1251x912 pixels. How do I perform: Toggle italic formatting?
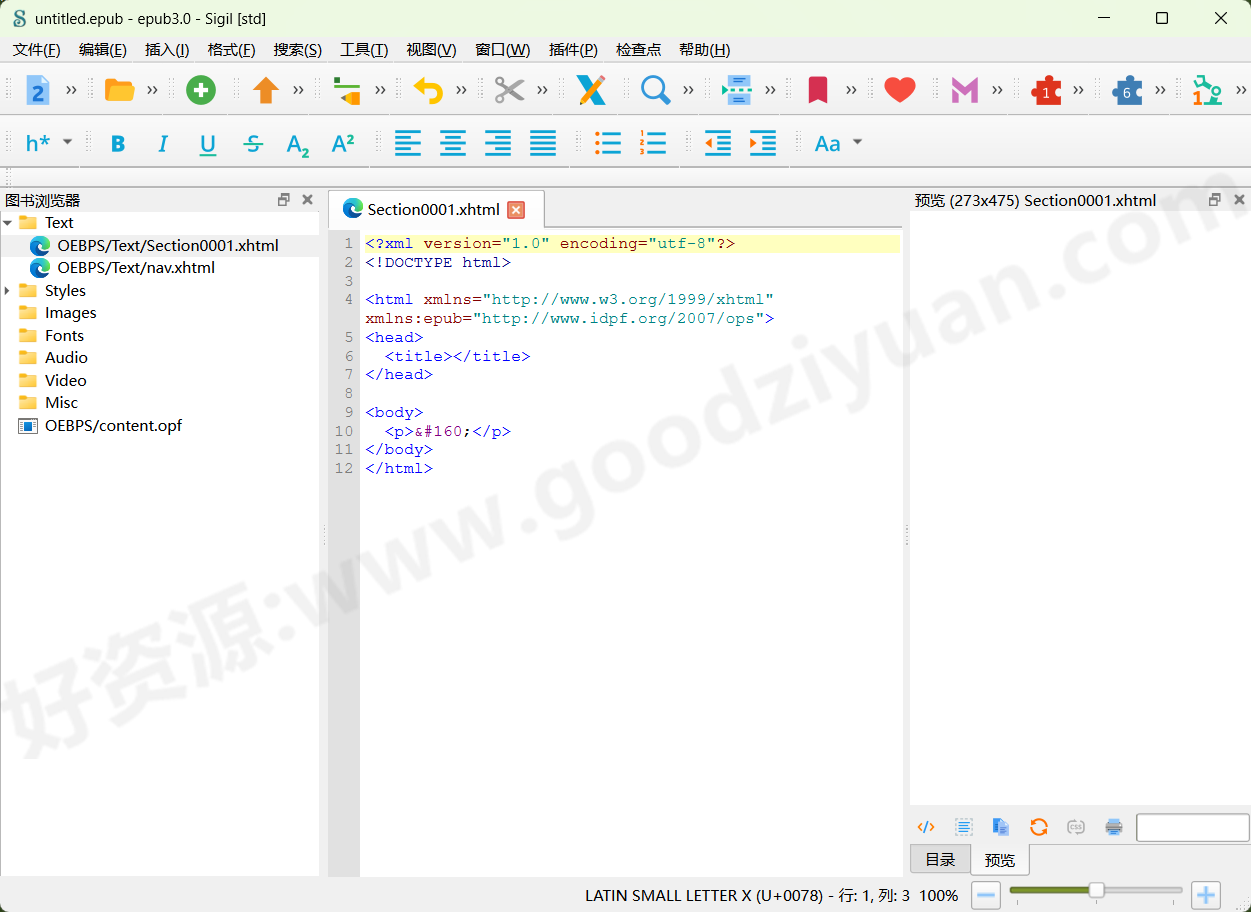163,143
